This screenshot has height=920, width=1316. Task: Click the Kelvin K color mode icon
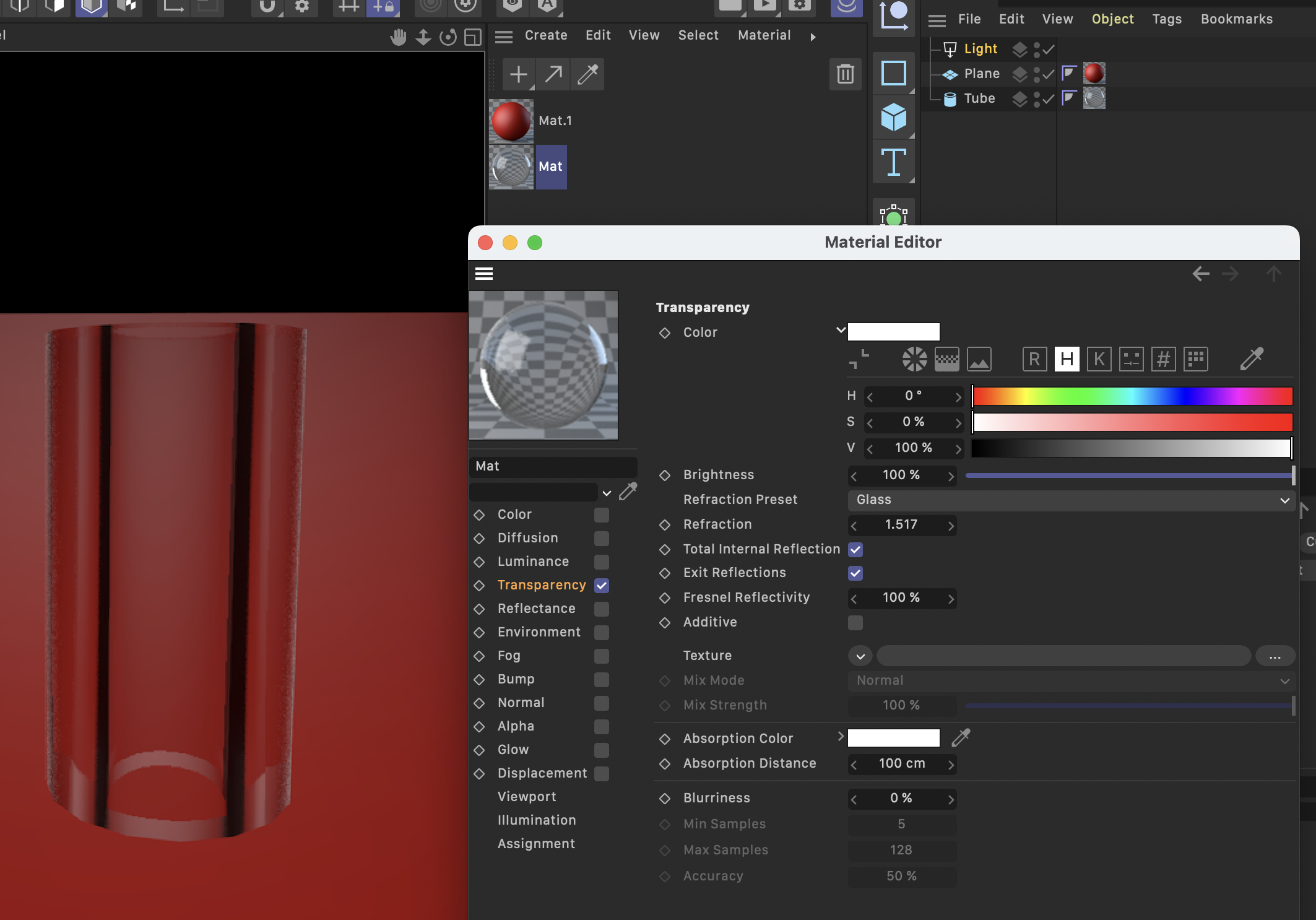pyautogui.click(x=1099, y=359)
